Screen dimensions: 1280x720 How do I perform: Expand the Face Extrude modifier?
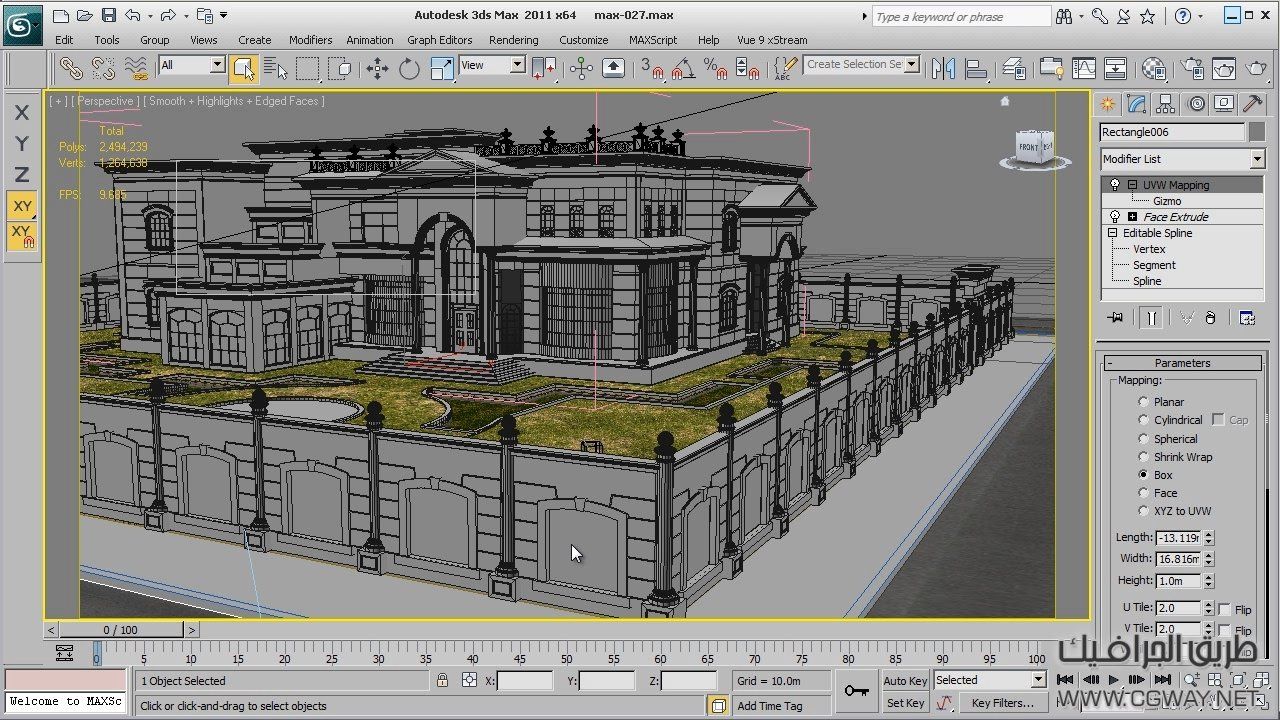(x=1132, y=217)
